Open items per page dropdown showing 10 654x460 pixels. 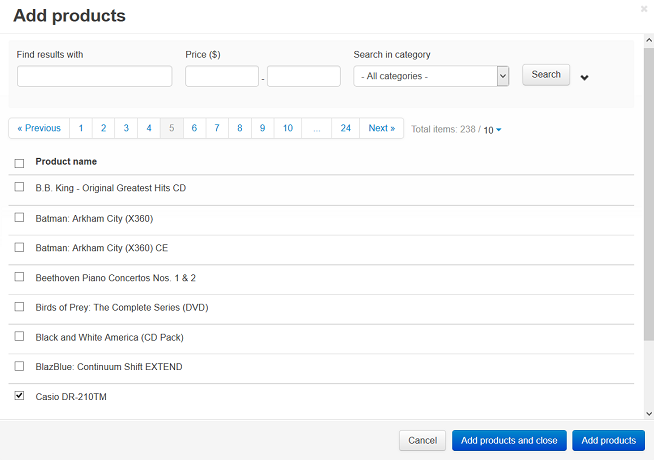[492, 130]
